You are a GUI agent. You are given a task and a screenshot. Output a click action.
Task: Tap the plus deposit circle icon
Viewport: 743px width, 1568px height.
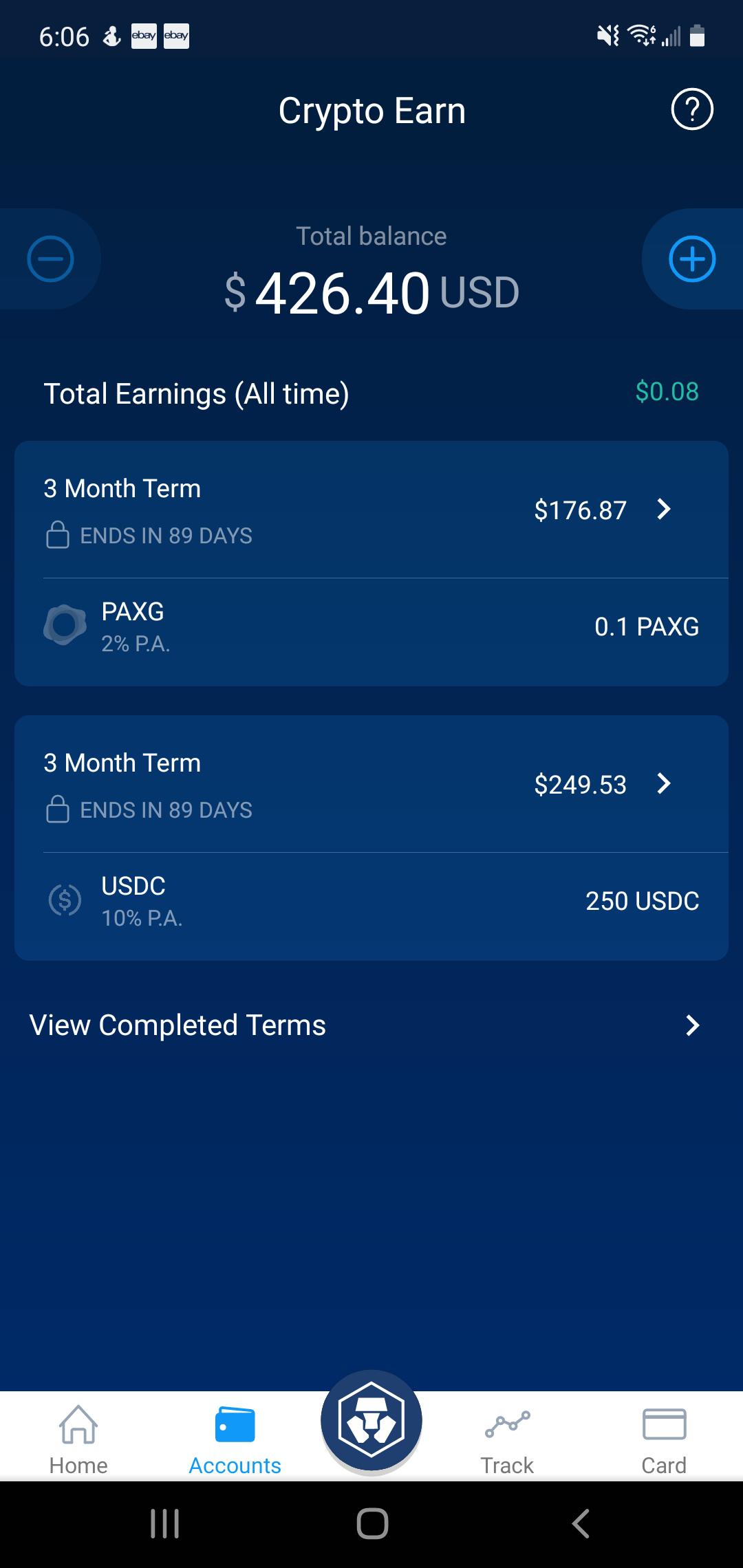pyautogui.click(x=692, y=259)
